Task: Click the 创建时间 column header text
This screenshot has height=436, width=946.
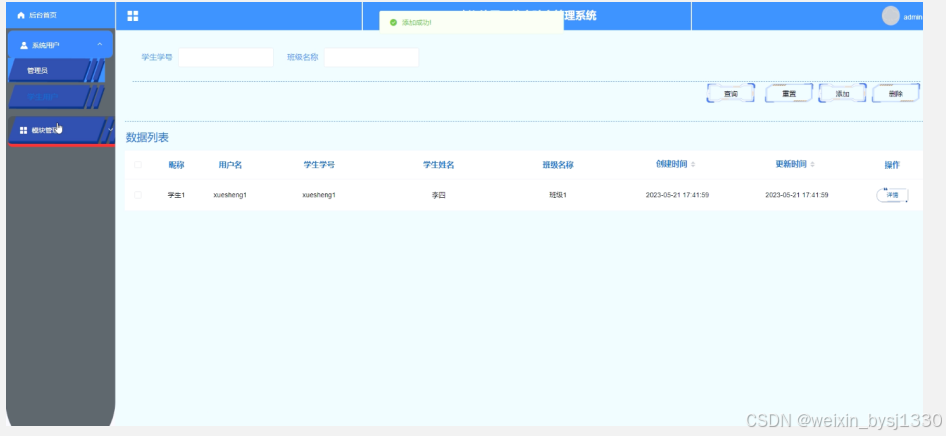Action: point(671,164)
